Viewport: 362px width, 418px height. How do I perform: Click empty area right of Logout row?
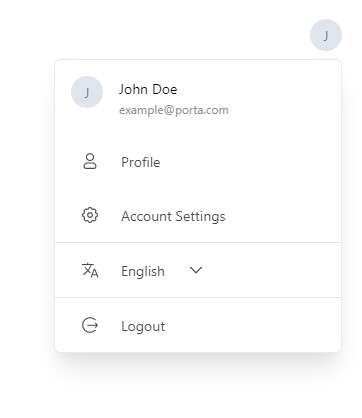click(253, 326)
